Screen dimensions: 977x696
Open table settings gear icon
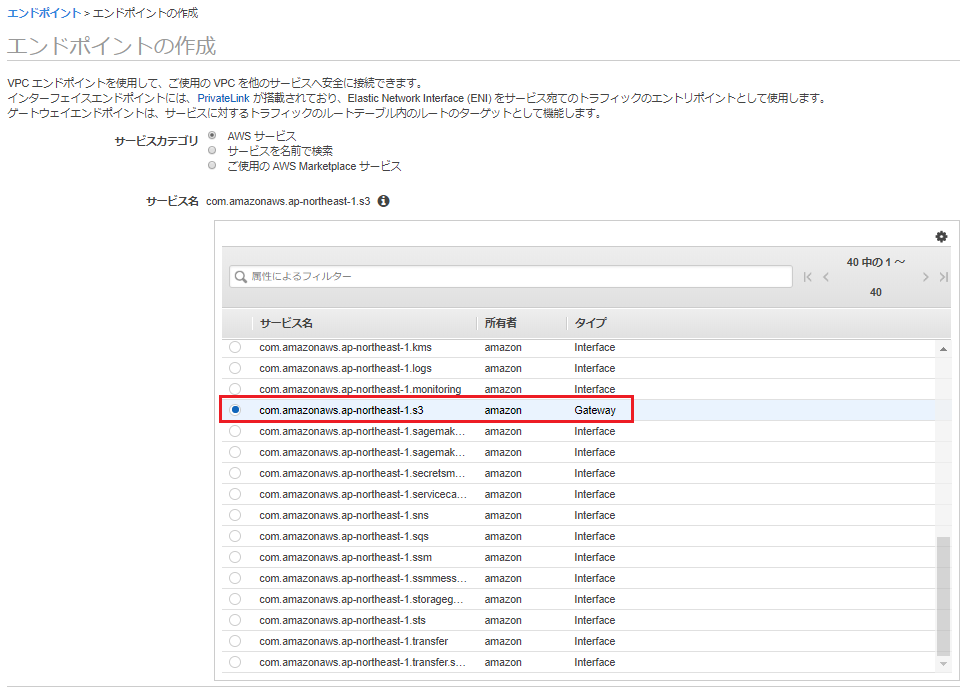[941, 237]
